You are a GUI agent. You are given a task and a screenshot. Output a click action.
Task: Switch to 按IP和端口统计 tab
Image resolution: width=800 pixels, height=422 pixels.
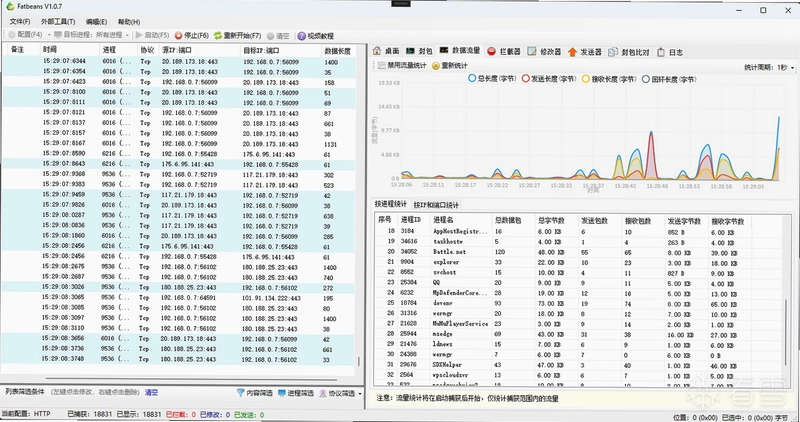point(435,205)
